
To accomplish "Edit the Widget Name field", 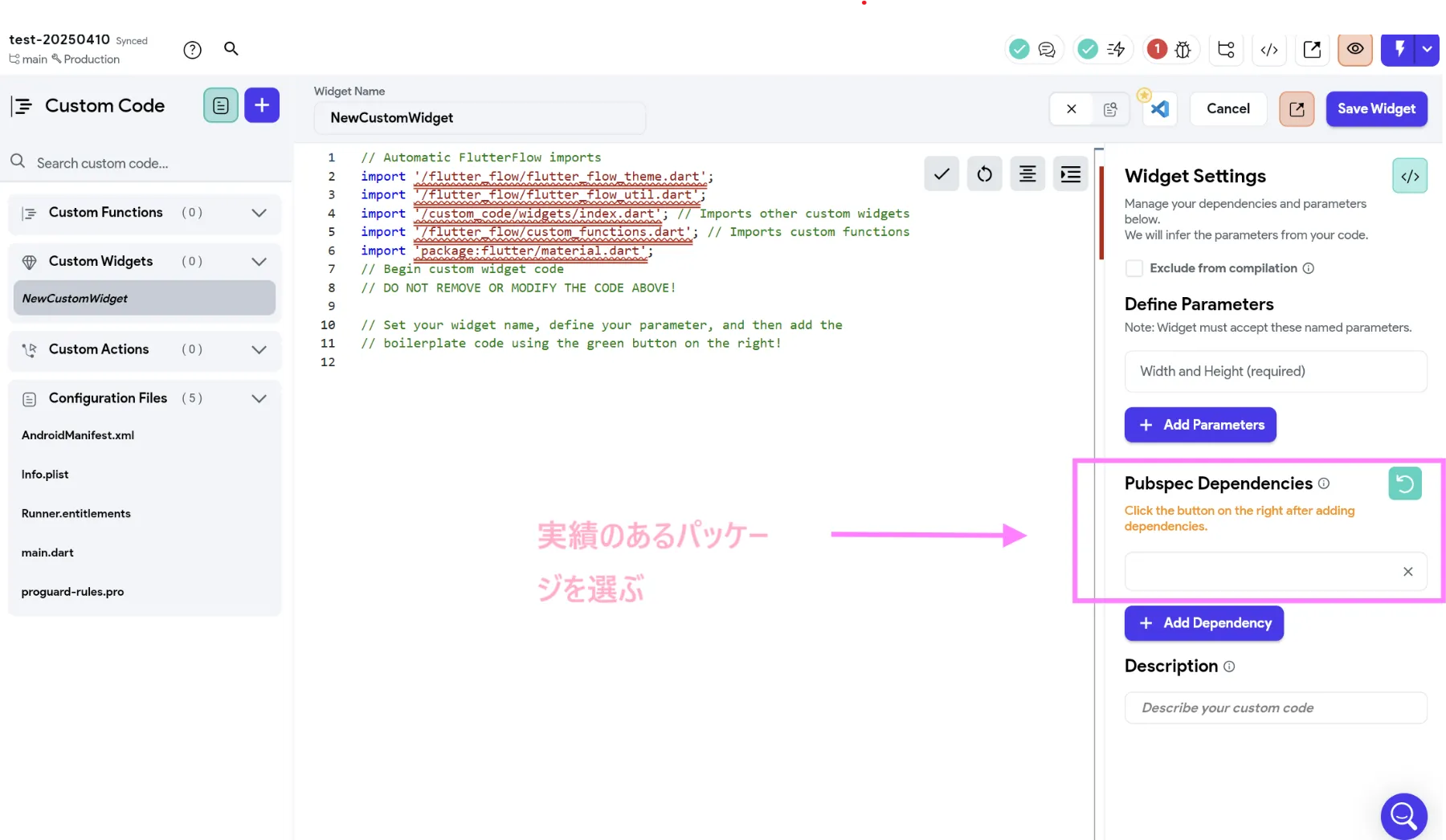I will pos(480,118).
